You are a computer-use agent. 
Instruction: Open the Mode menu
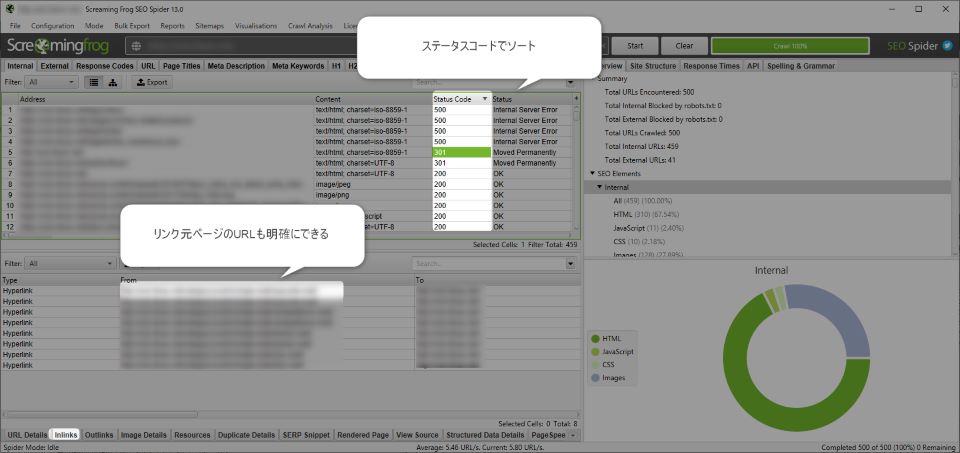pyautogui.click(x=94, y=26)
